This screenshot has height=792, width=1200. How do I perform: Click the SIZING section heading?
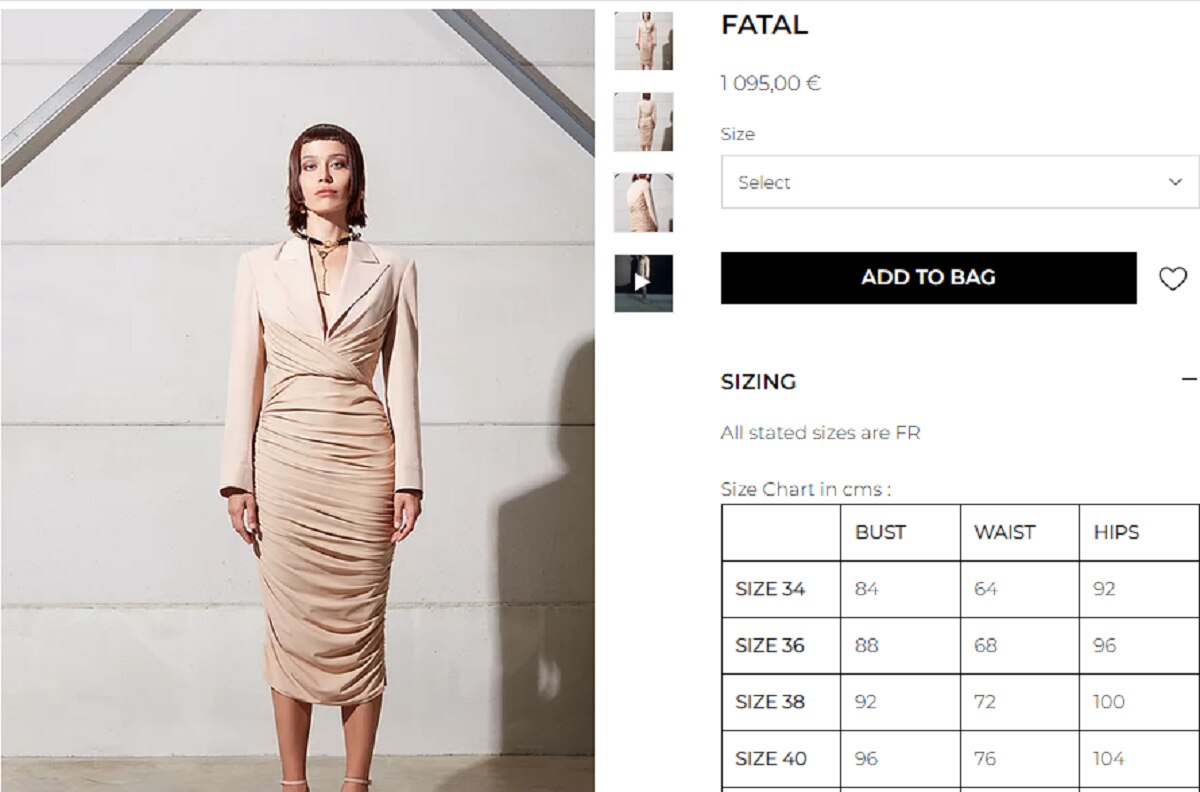[x=758, y=381]
